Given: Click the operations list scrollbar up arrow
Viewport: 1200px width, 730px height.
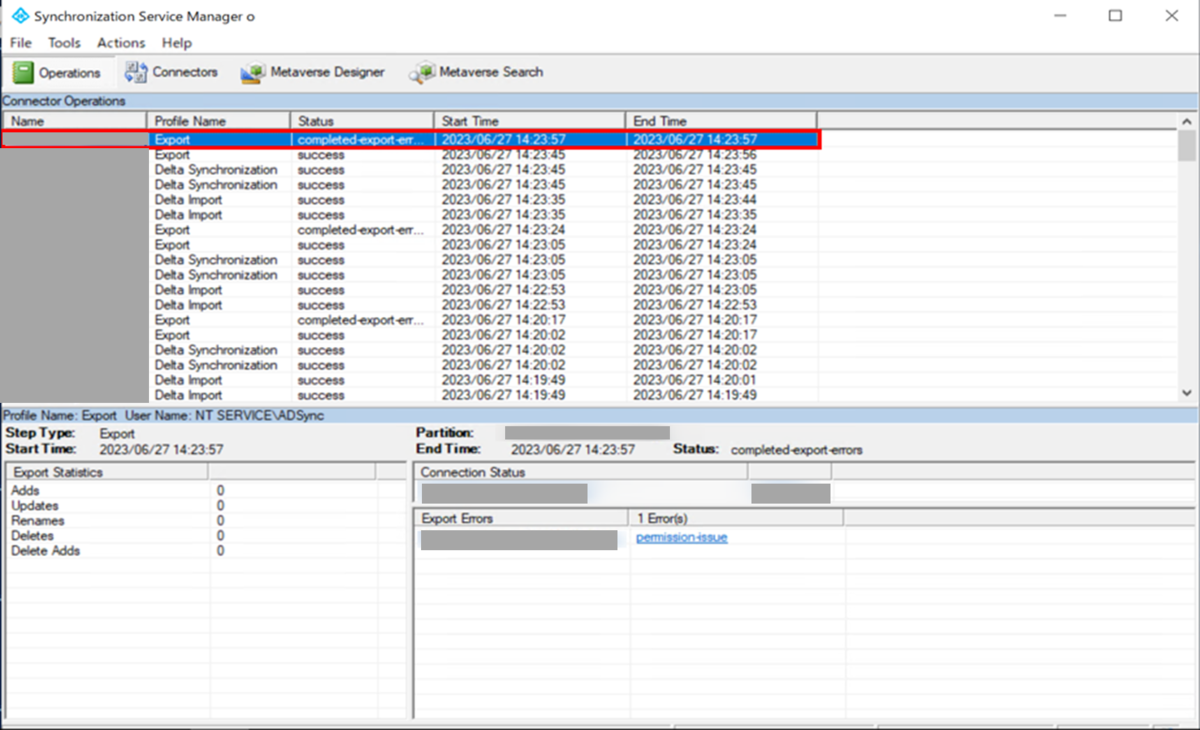Looking at the screenshot, I should point(1187,121).
